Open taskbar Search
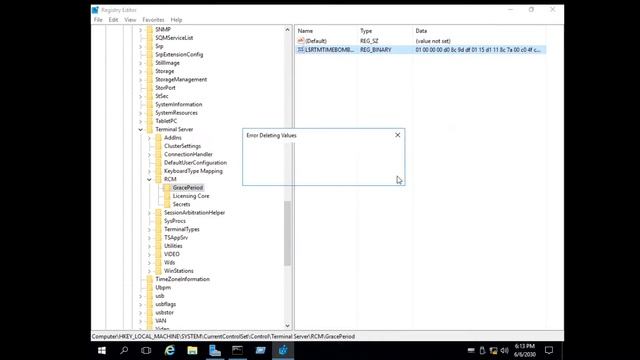The width and height of the screenshot is (640, 360). [124, 350]
